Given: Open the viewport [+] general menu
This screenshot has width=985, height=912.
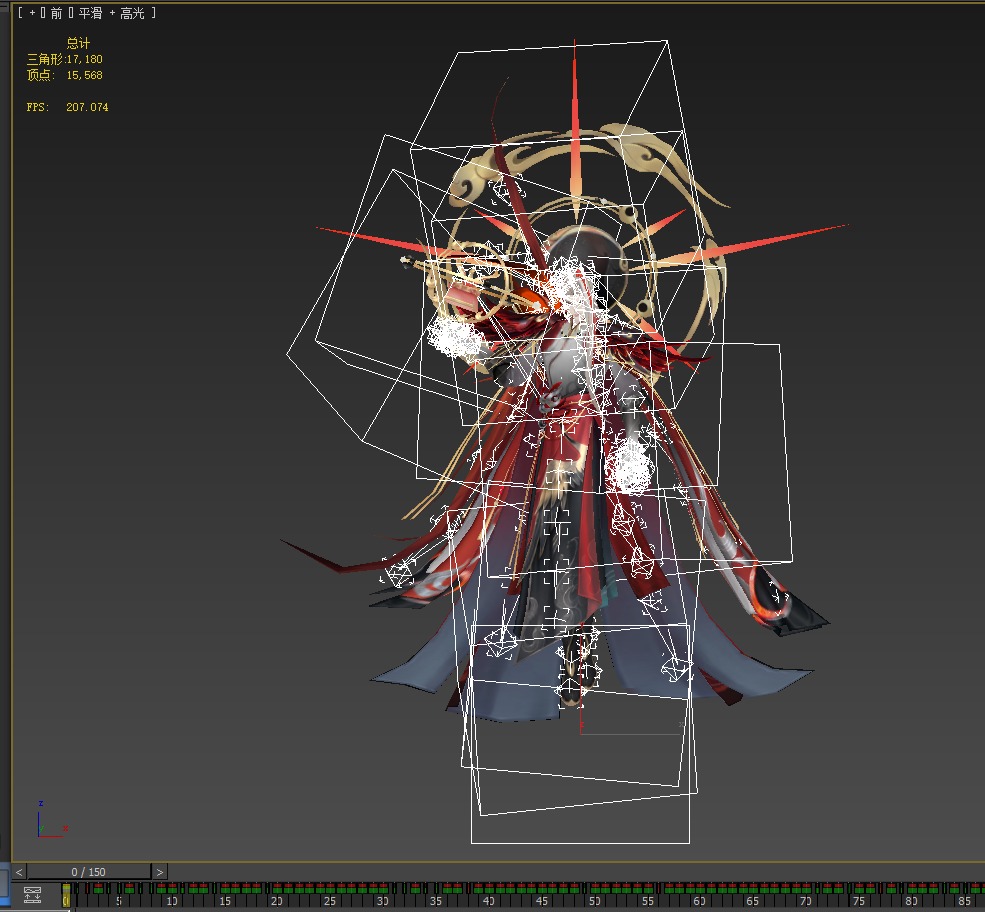Looking at the screenshot, I should pyautogui.click(x=32, y=13).
